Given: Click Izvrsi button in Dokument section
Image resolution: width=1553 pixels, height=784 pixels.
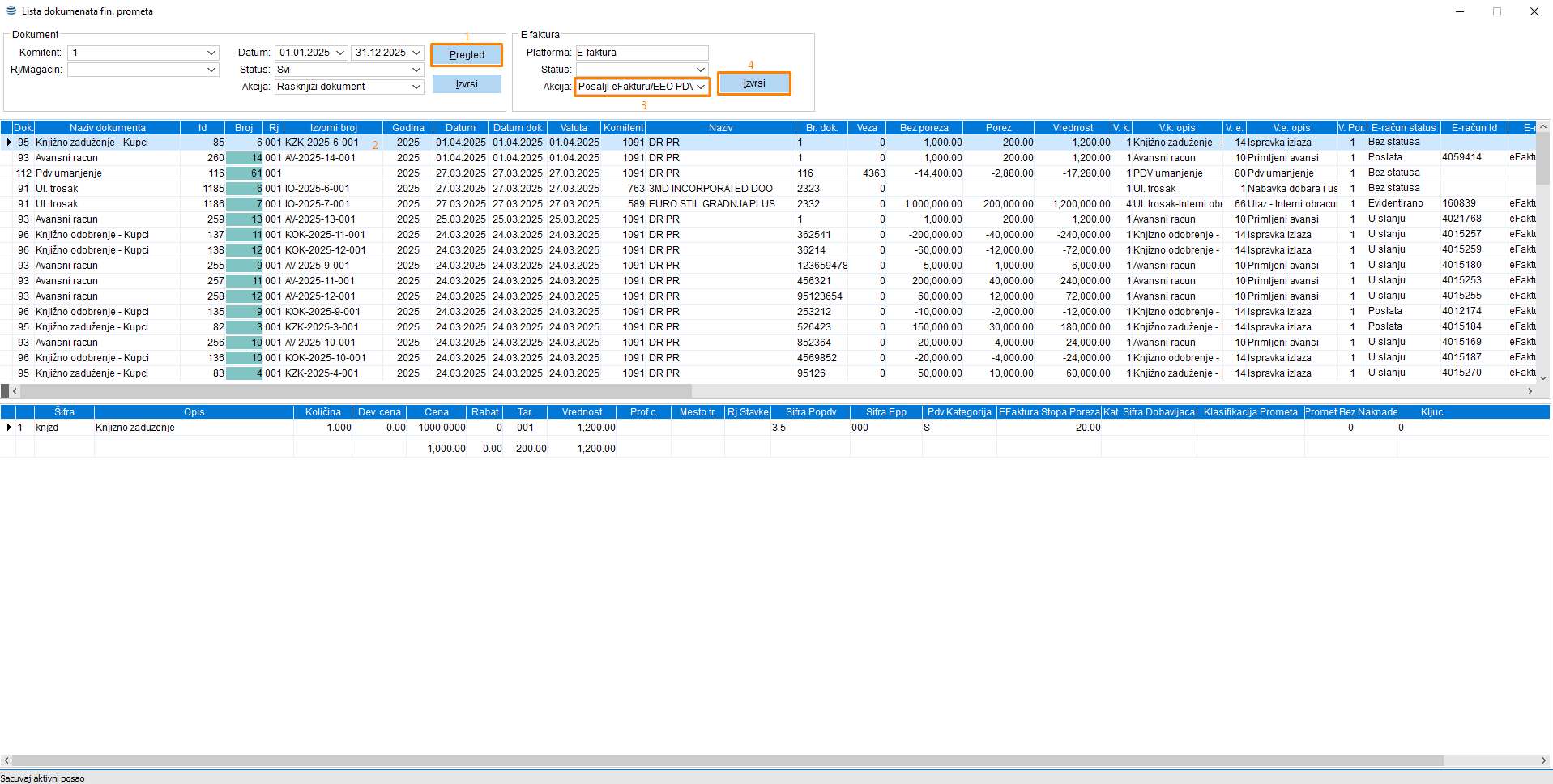Looking at the screenshot, I should pyautogui.click(x=467, y=84).
